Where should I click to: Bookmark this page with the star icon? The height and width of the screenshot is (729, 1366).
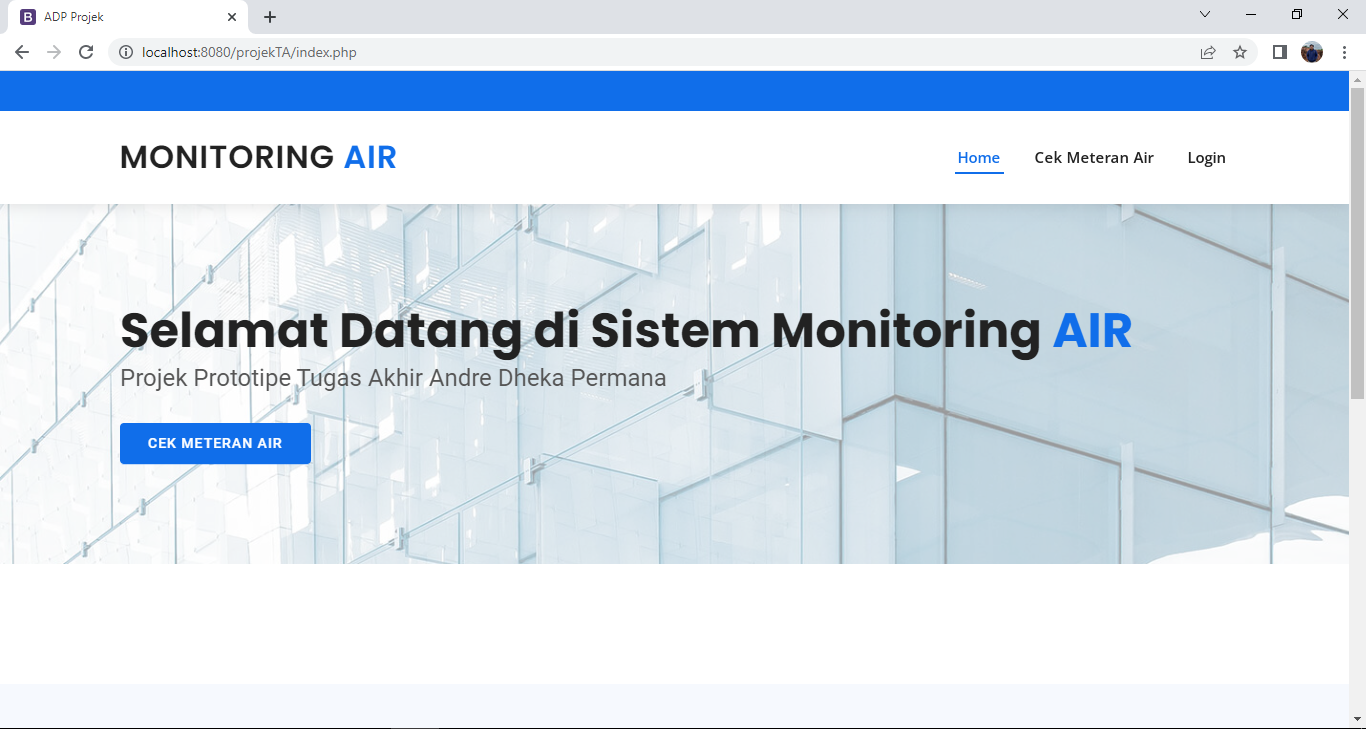pyautogui.click(x=1240, y=51)
